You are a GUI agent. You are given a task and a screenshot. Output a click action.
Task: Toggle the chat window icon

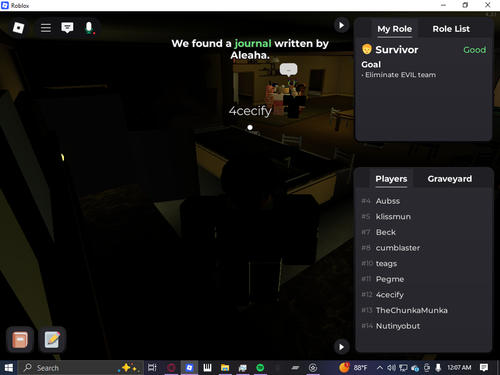pyautogui.click(x=67, y=28)
